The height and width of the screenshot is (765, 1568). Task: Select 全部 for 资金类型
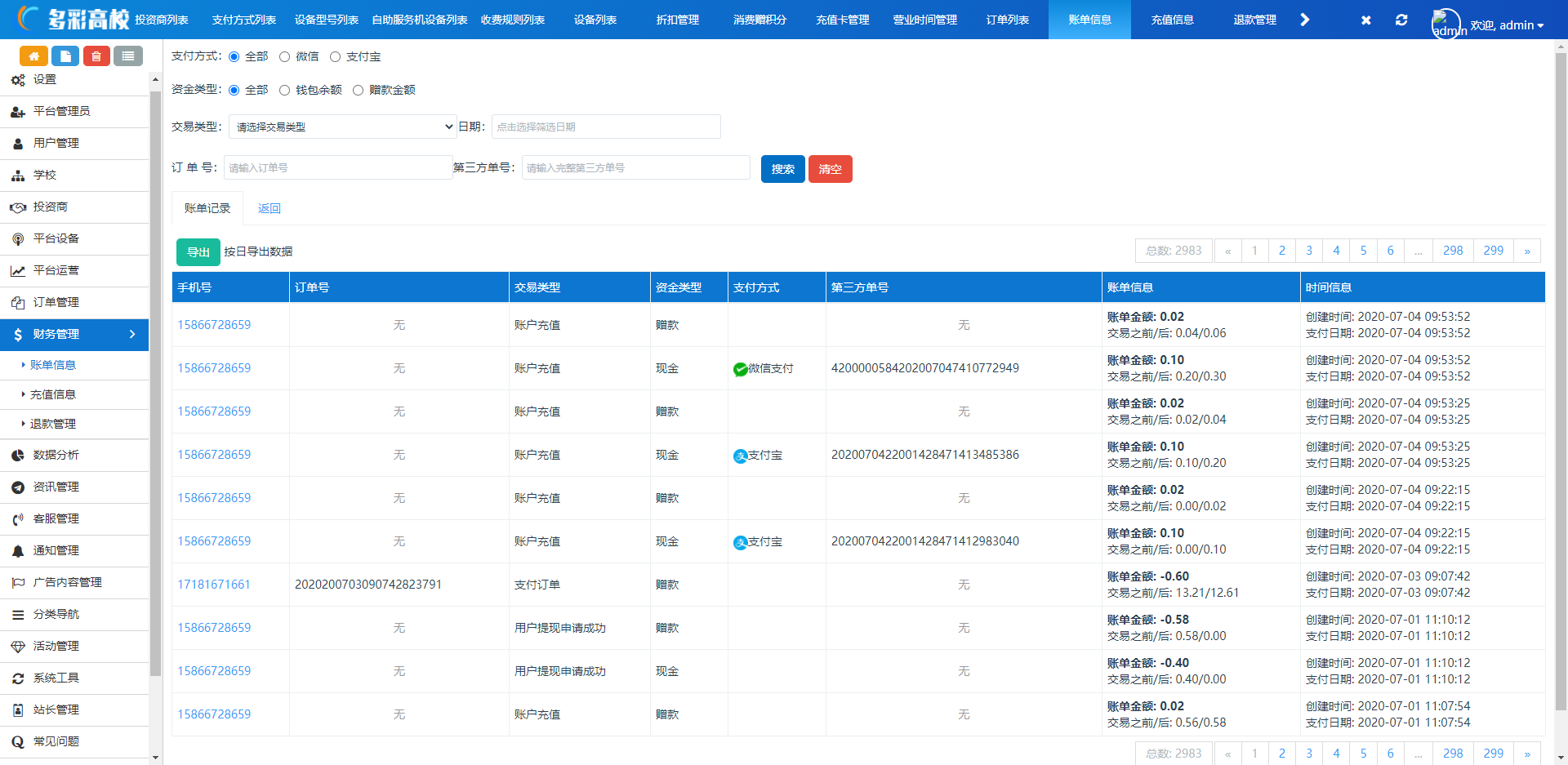pos(234,91)
